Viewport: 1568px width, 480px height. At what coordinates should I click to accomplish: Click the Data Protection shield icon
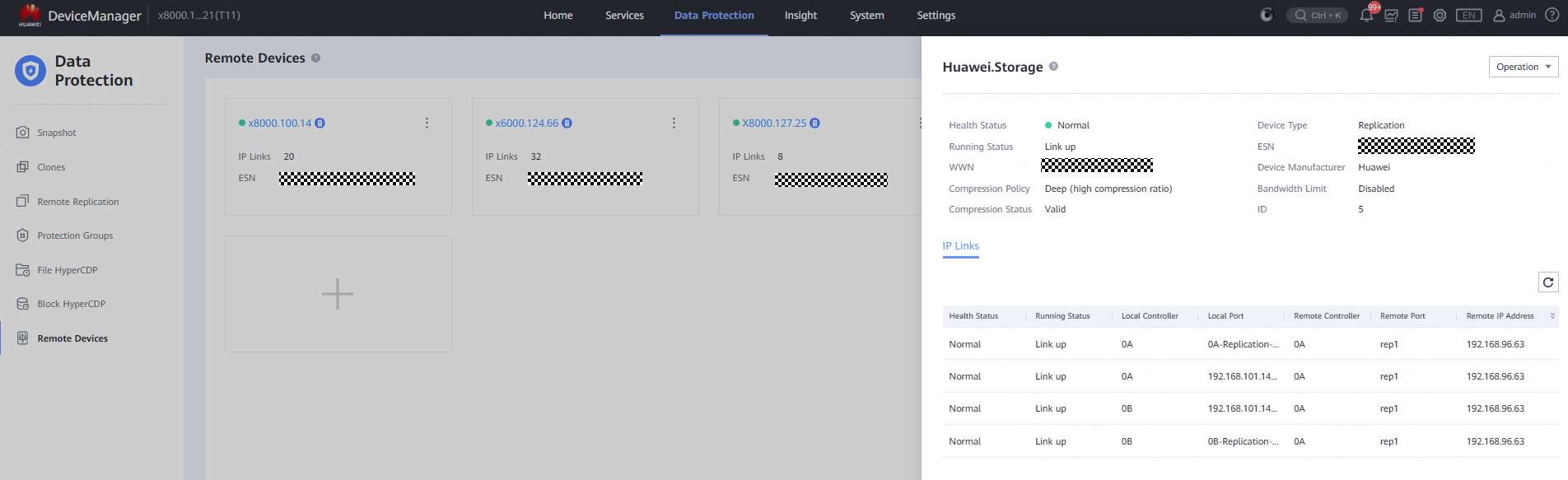pyautogui.click(x=30, y=71)
